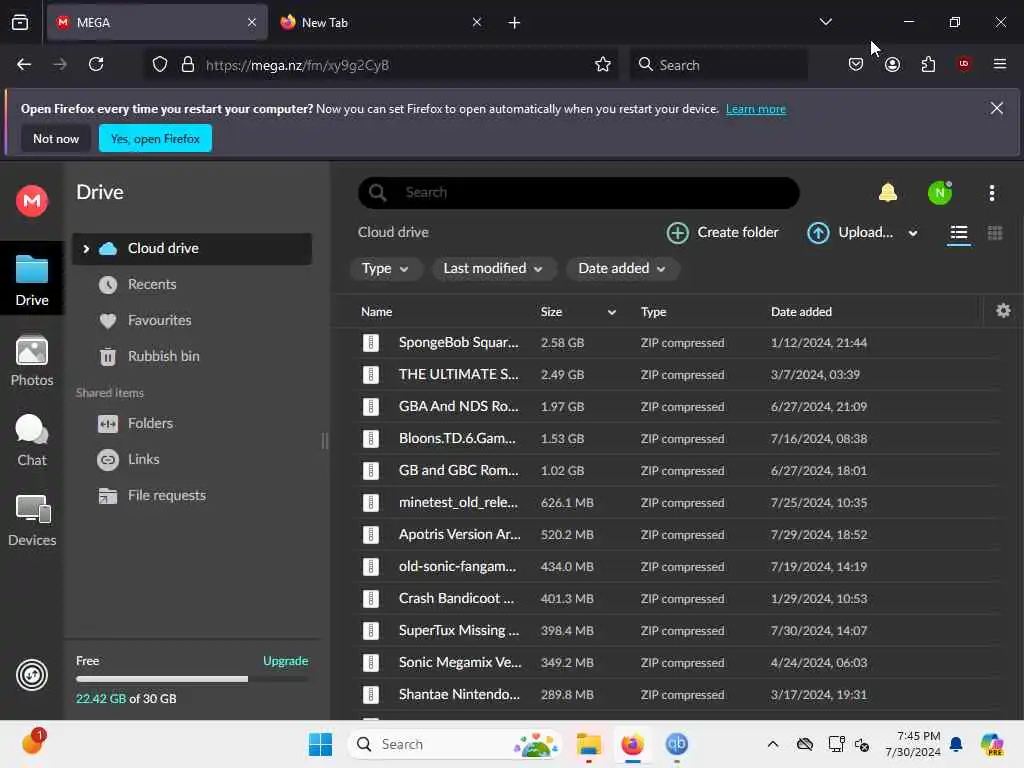Viewport: 1024px width, 768px height.
Task: Open Save to Pocket icon
Action: pyautogui.click(x=856, y=64)
